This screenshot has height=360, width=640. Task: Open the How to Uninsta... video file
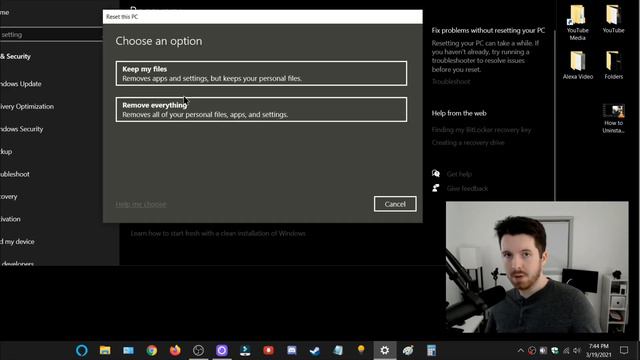[613, 118]
